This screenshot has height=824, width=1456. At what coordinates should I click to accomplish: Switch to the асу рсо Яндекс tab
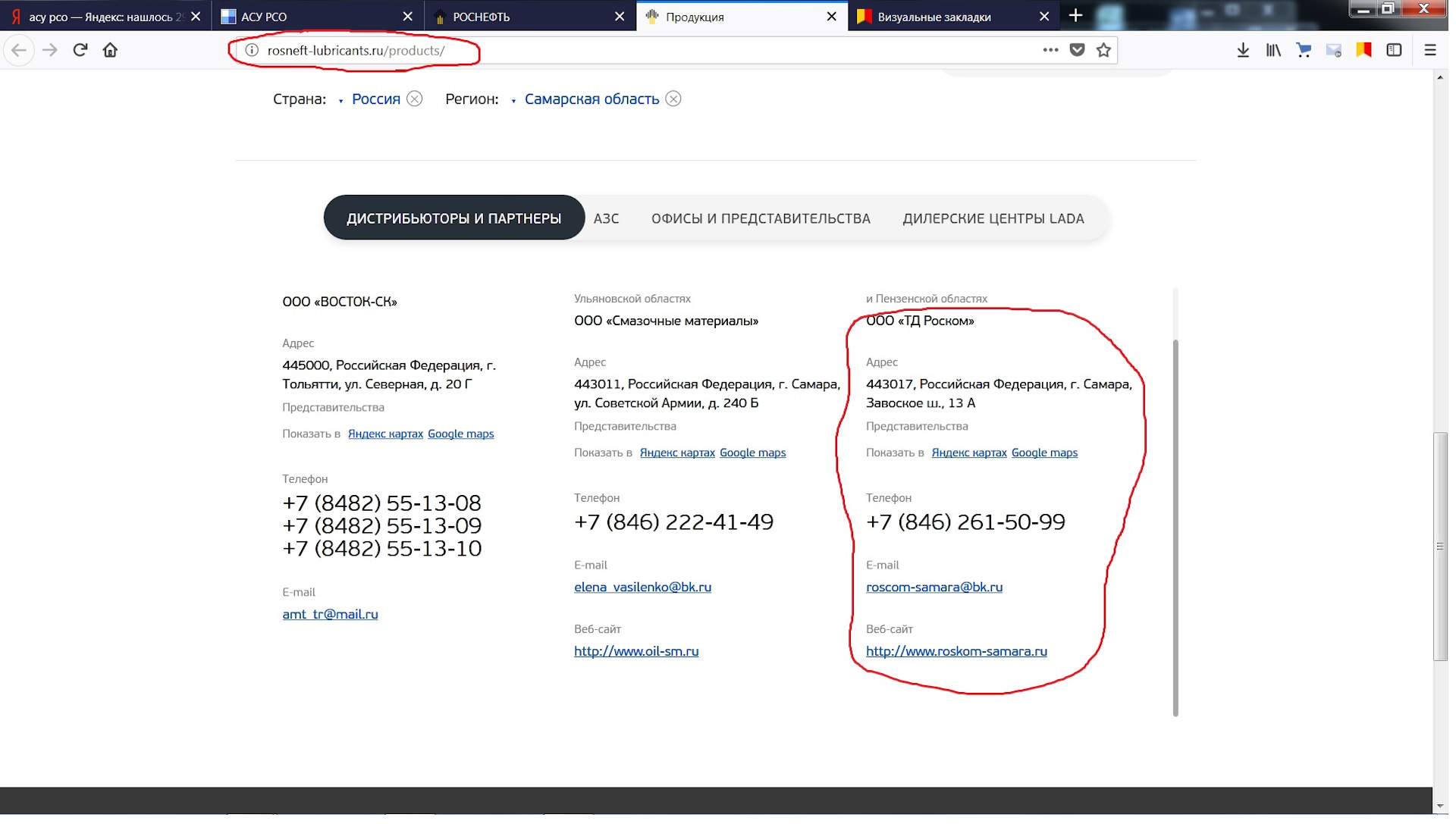click(106, 16)
